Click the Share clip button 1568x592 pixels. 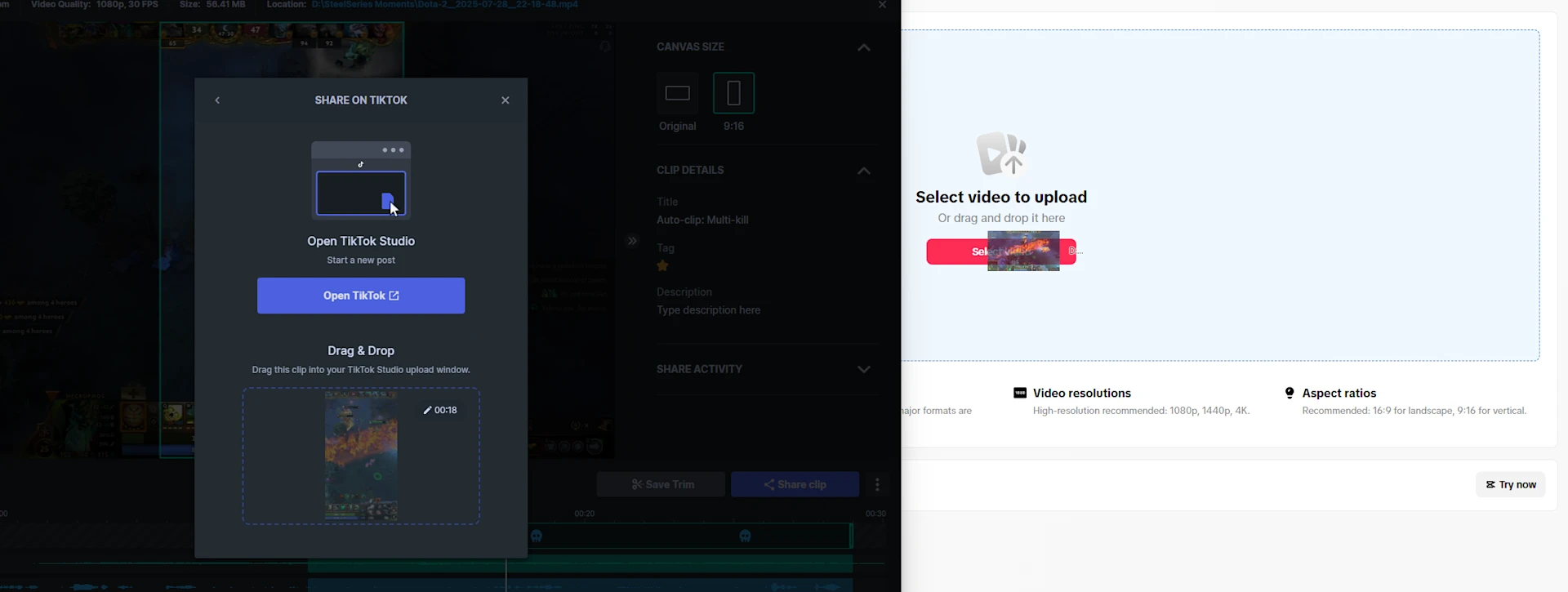click(x=795, y=484)
